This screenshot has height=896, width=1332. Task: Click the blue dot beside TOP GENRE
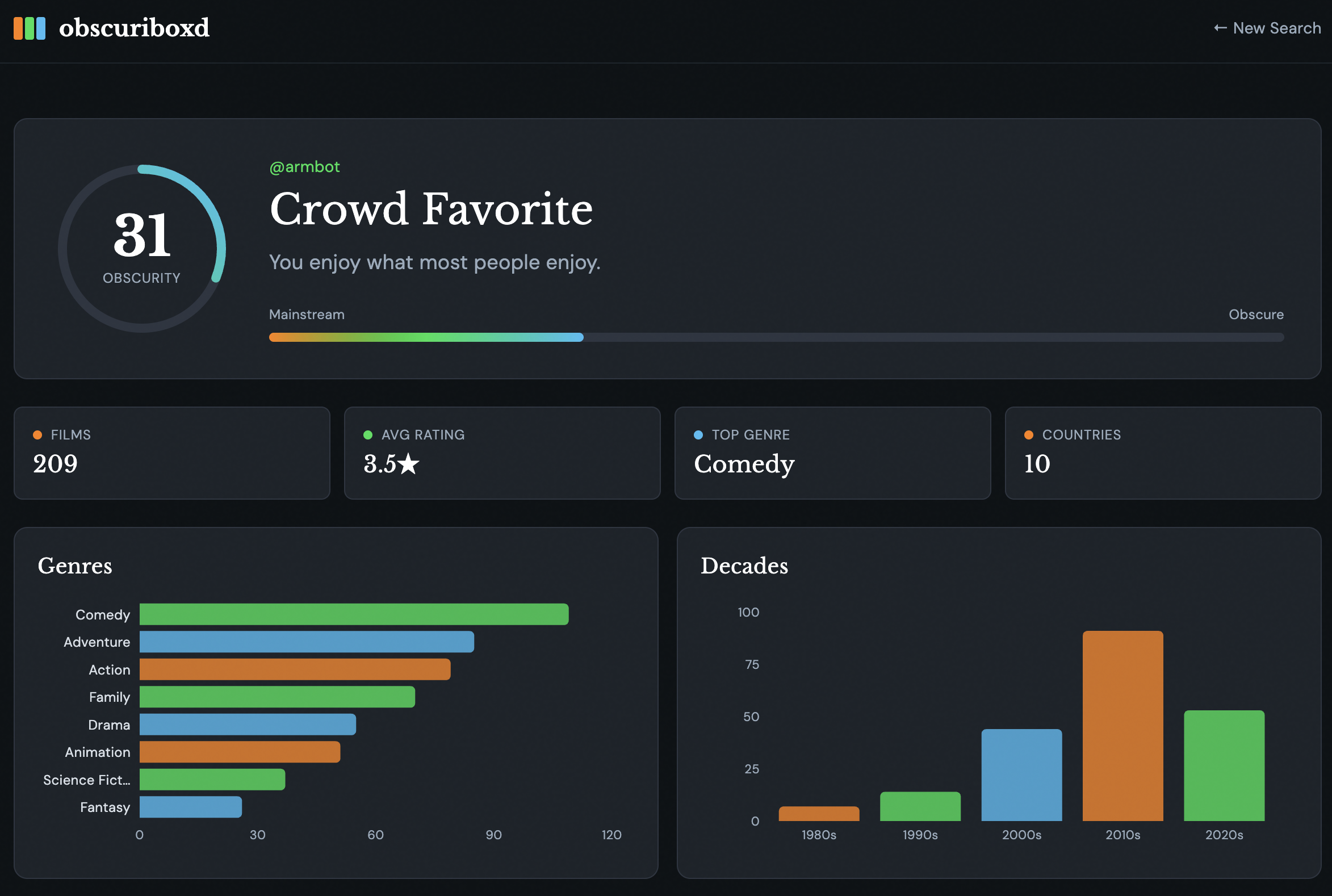click(x=698, y=435)
